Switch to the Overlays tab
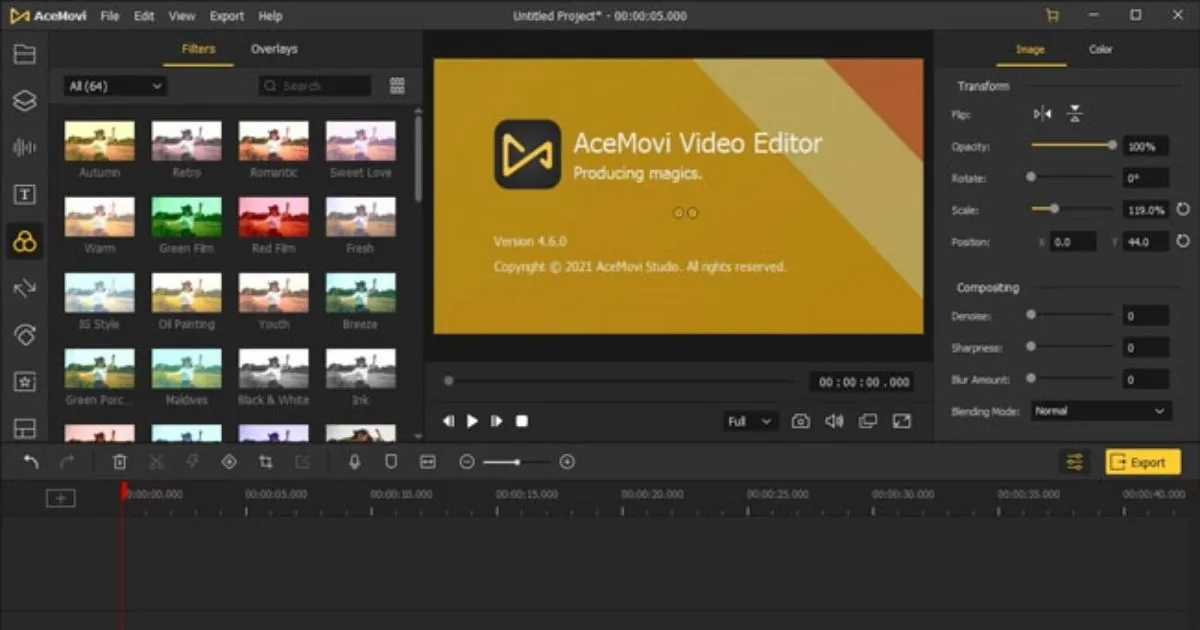The height and width of the screenshot is (630, 1200). click(274, 49)
